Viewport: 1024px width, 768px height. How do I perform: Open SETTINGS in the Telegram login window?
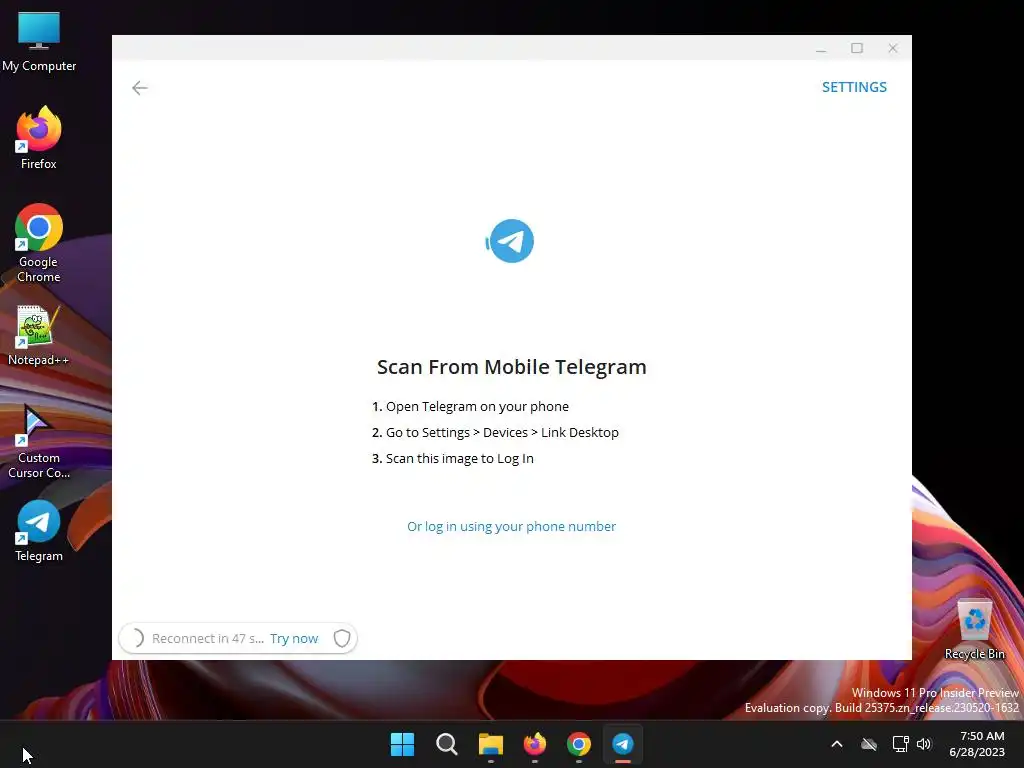point(854,87)
